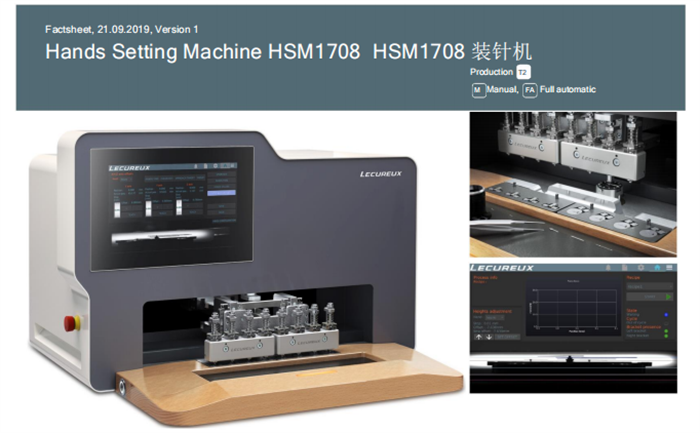Click the "Cycle" heading

(632, 319)
